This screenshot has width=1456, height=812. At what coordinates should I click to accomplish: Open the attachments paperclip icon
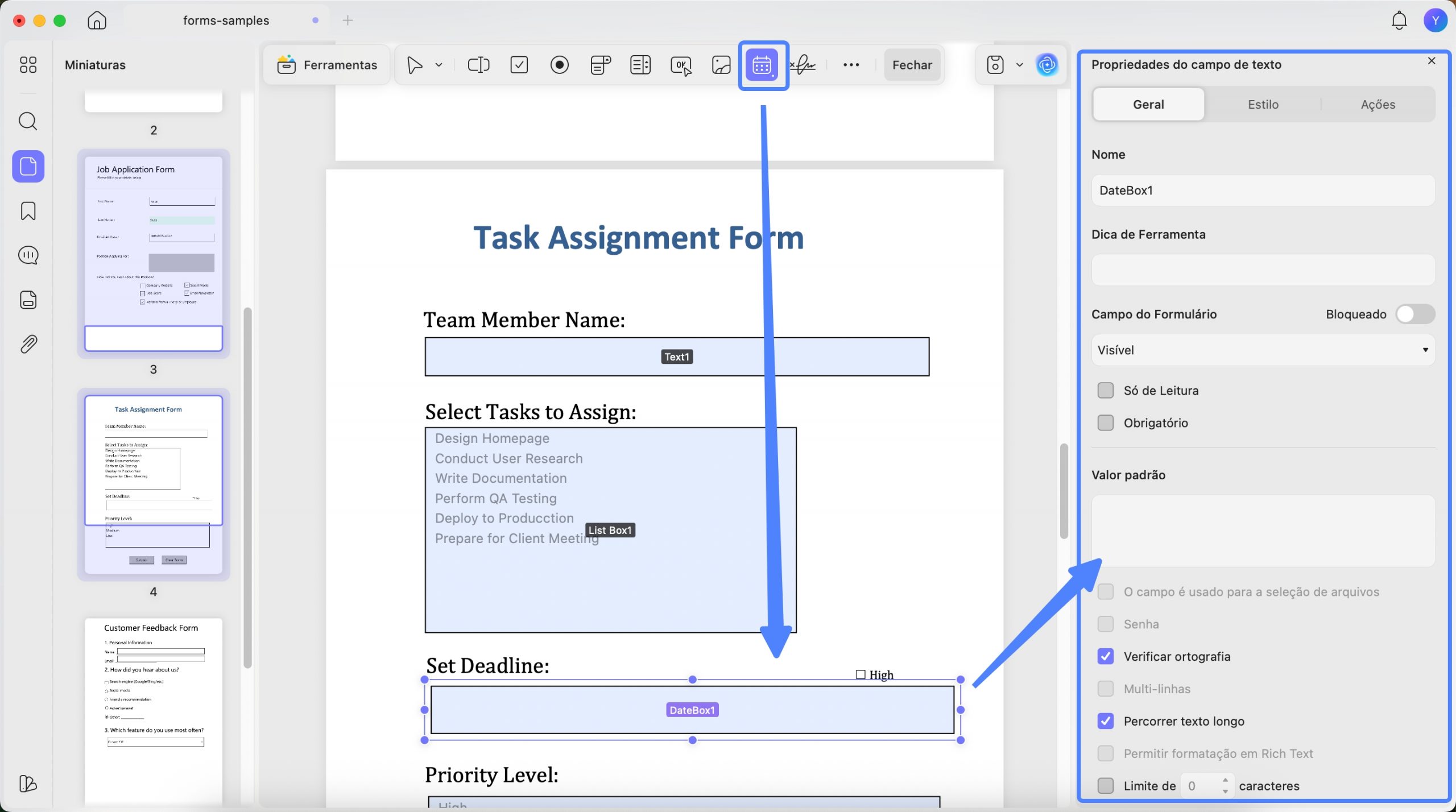tap(28, 344)
